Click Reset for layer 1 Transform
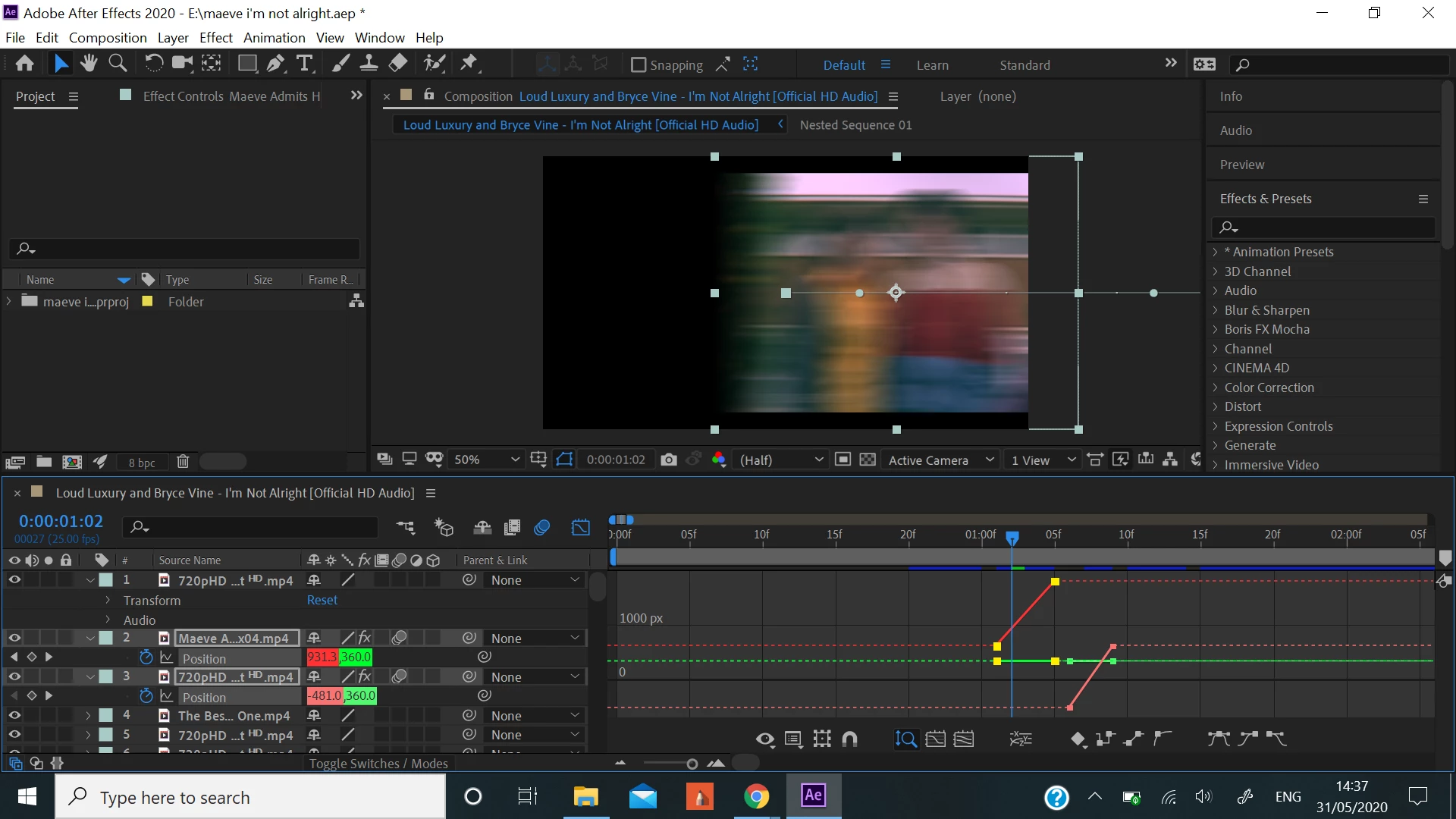This screenshot has height=819, width=1456. tap(322, 600)
